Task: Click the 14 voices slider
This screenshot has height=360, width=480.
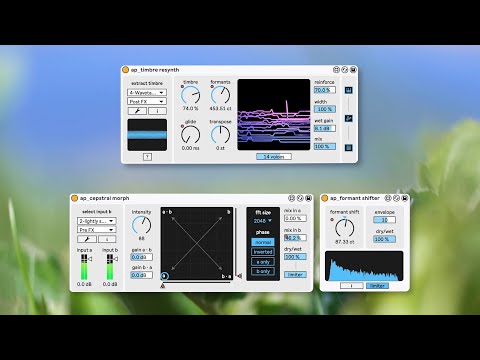Action: click(x=274, y=157)
